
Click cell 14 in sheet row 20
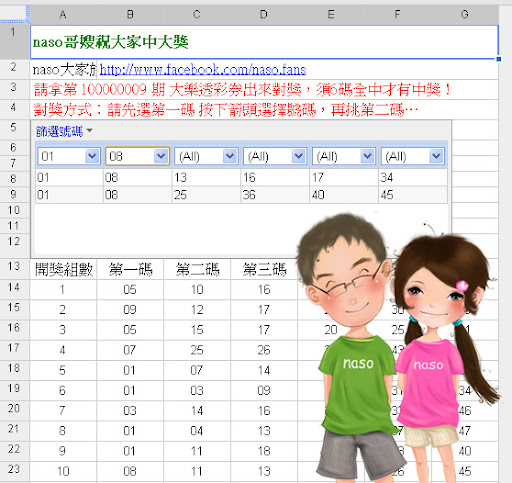(x=197, y=411)
